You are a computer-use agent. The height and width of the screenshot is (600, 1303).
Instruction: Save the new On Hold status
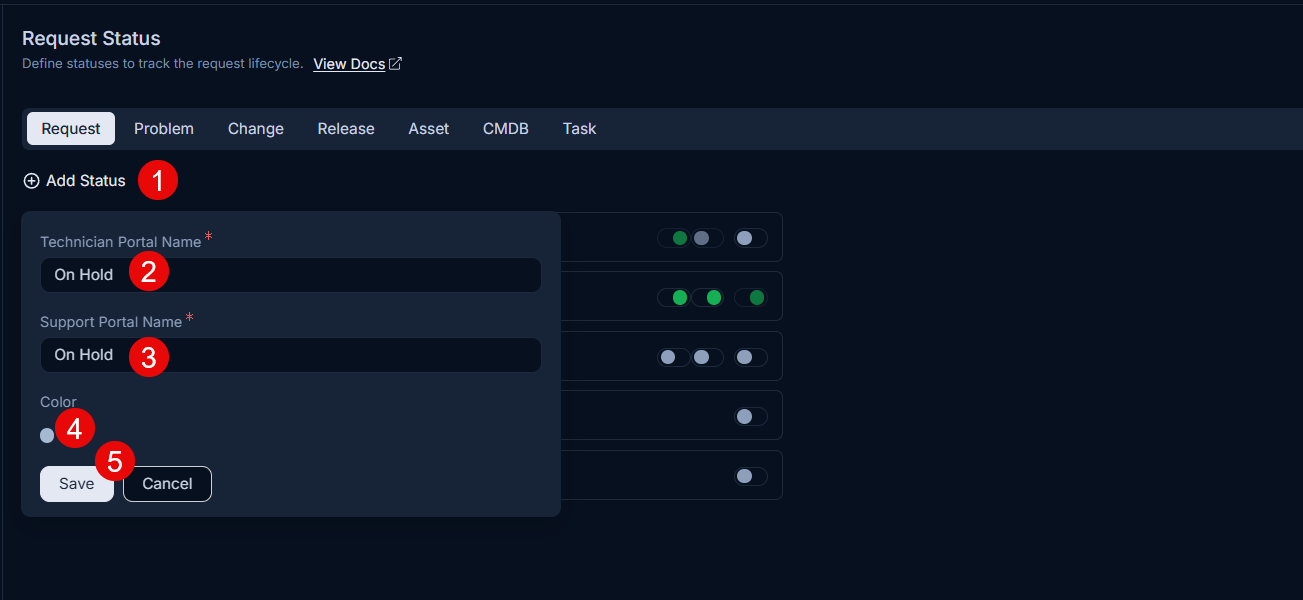click(77, 484)
